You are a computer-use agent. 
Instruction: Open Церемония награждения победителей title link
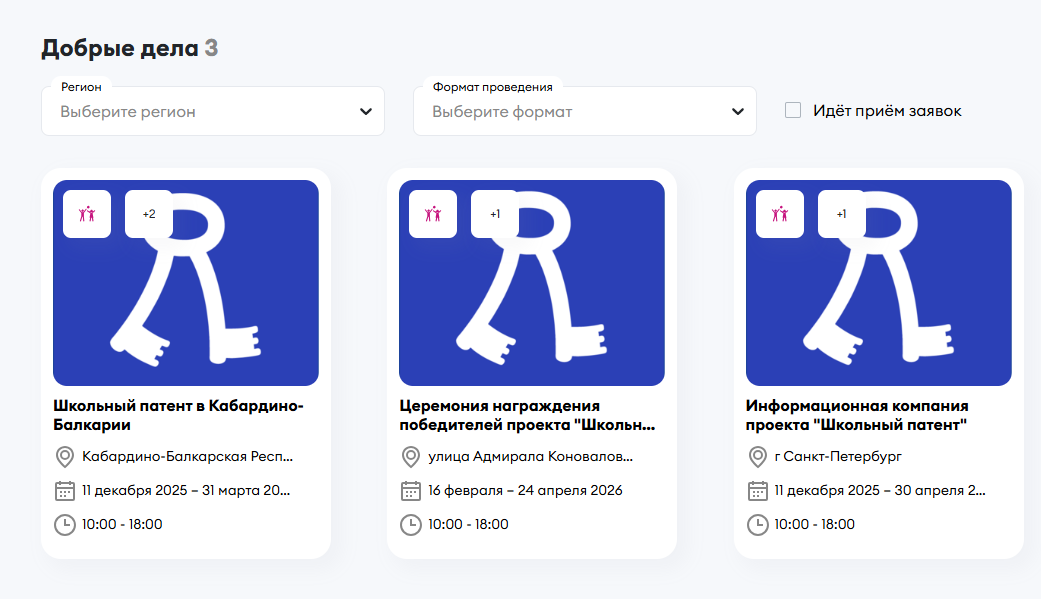pyautogui.click(x=527, y=415)
